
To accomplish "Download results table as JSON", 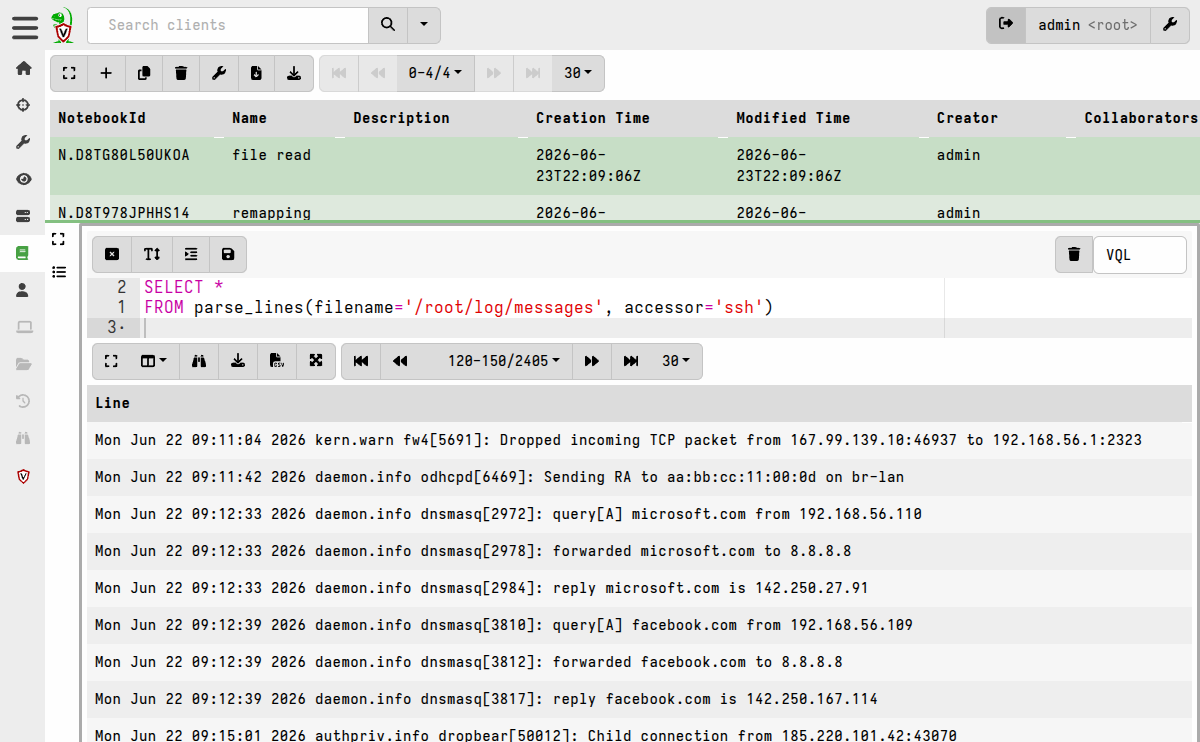I will (238, 361).
